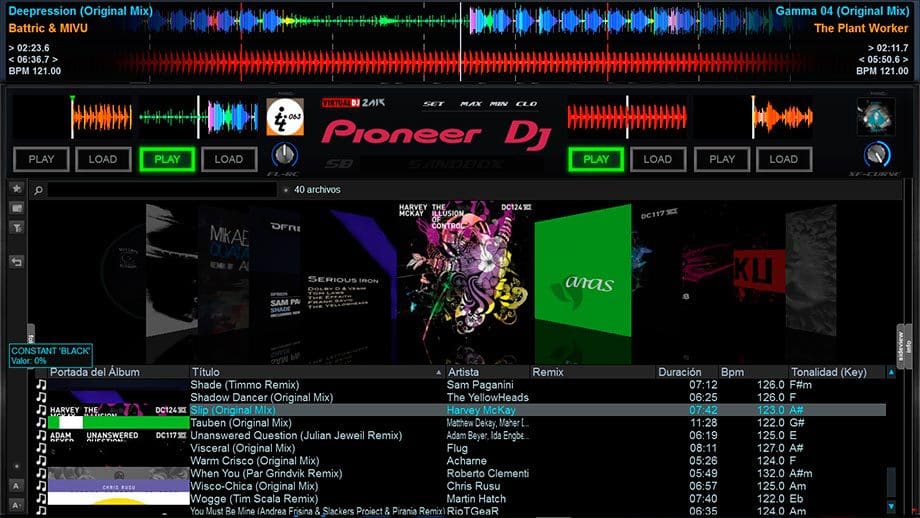Click the Deepression (Original Mix) deck title
The height and width of the screenshot is (518, 920).
coord(80,11)
